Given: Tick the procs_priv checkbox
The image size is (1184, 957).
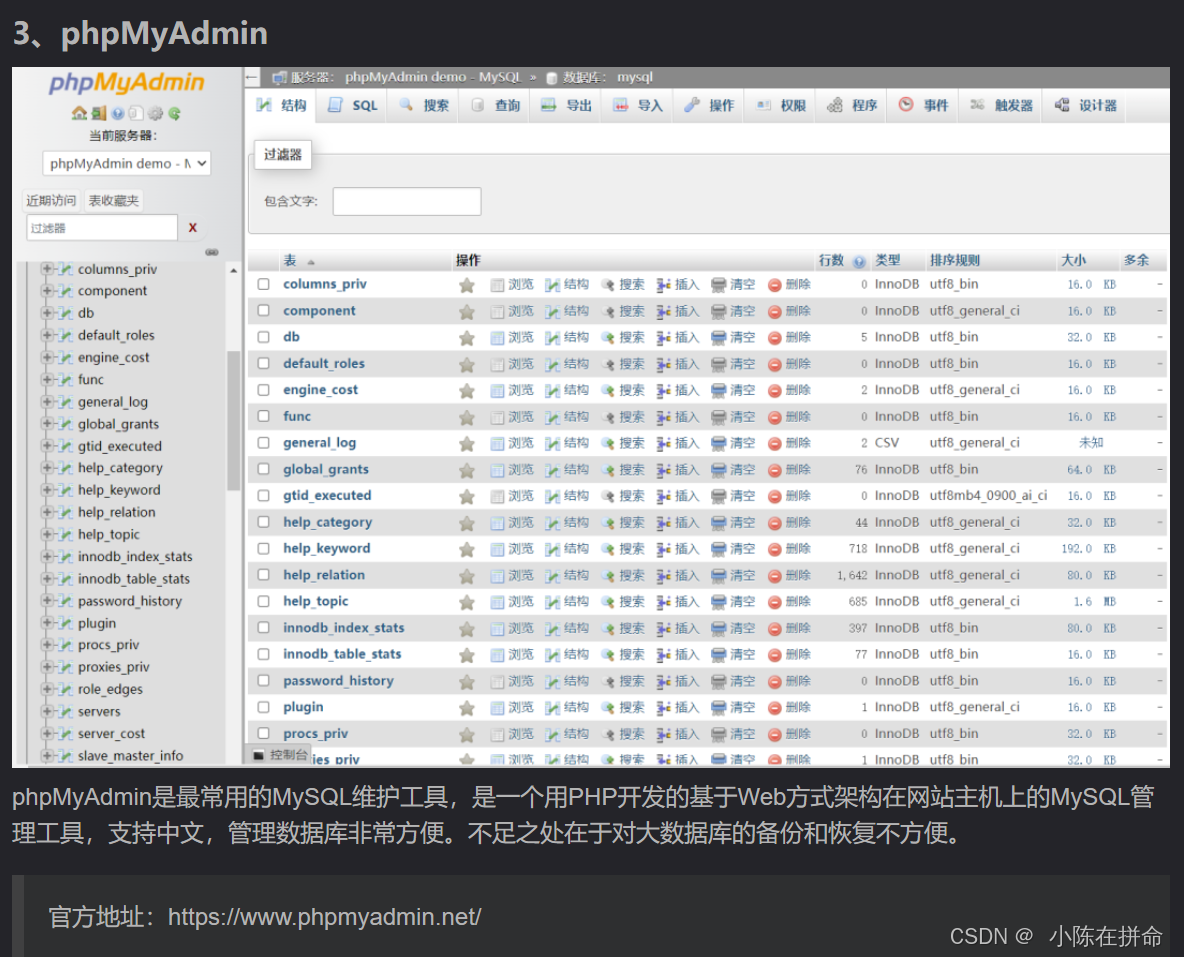Looking at the screenshot, I should pyautogui.click(x=264, y=733).
